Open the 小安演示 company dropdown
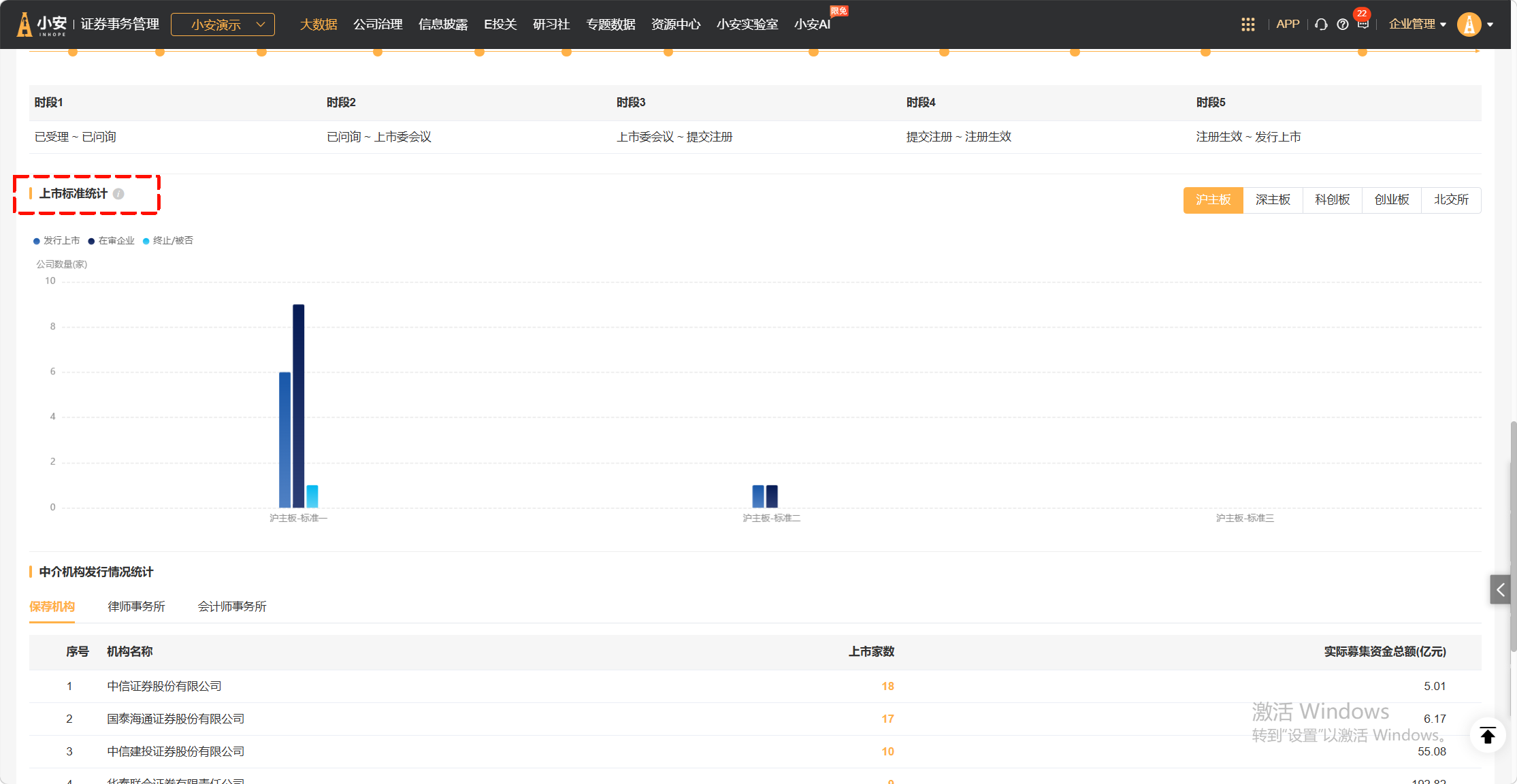This screenshot has width=1517, height=784. 223,24
